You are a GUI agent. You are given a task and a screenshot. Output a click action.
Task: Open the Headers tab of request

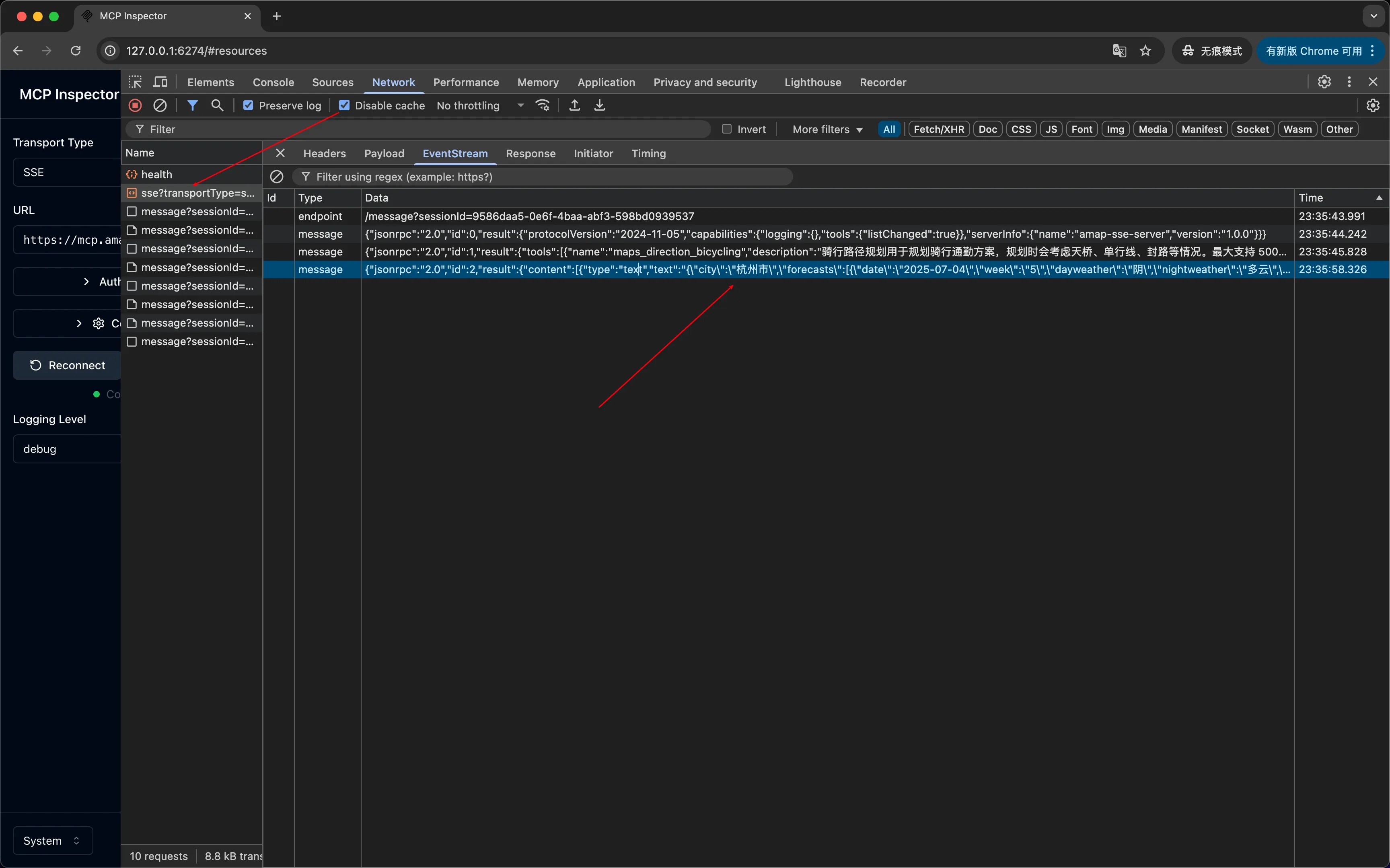(324, 153)
